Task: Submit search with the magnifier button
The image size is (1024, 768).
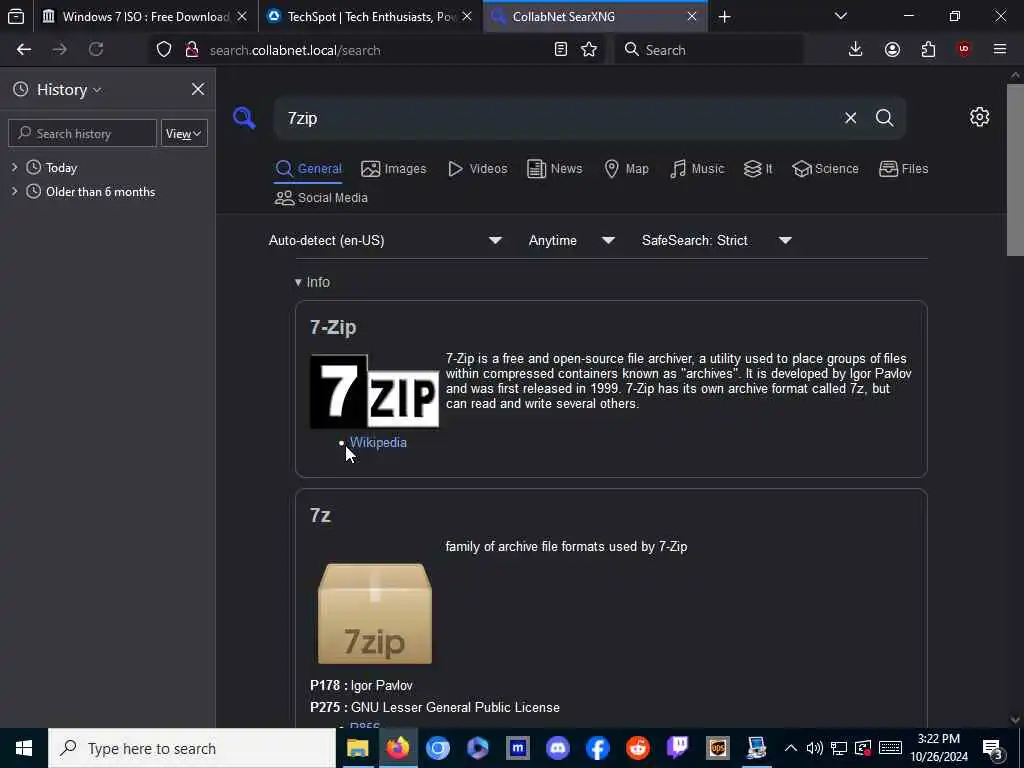Action: [x=884, y=118]
